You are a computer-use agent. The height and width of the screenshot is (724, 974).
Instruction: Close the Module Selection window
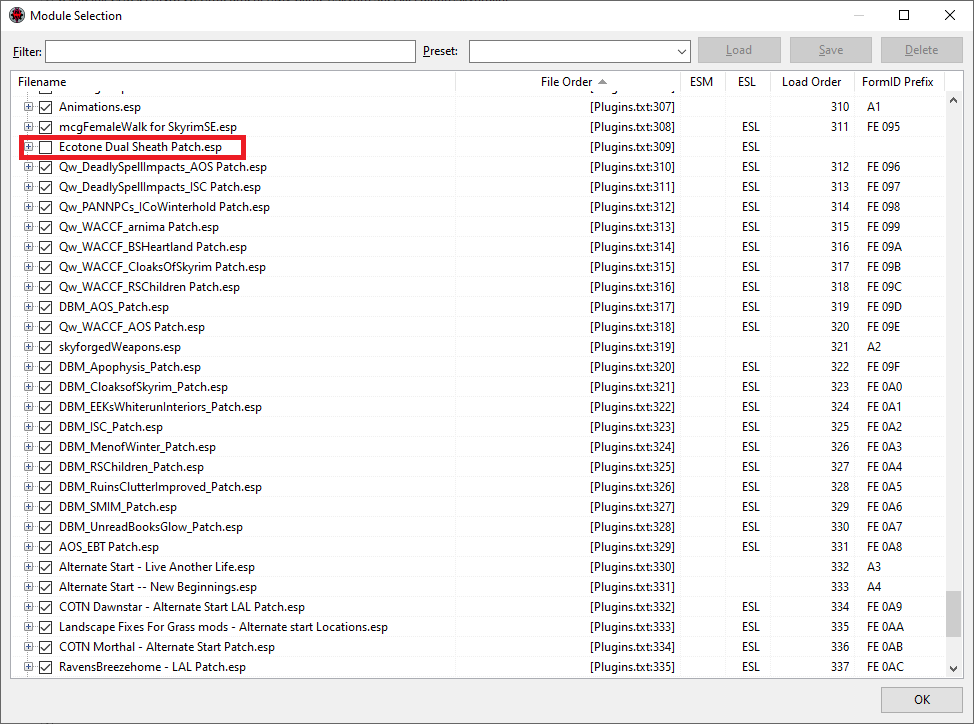click(950, 16)
